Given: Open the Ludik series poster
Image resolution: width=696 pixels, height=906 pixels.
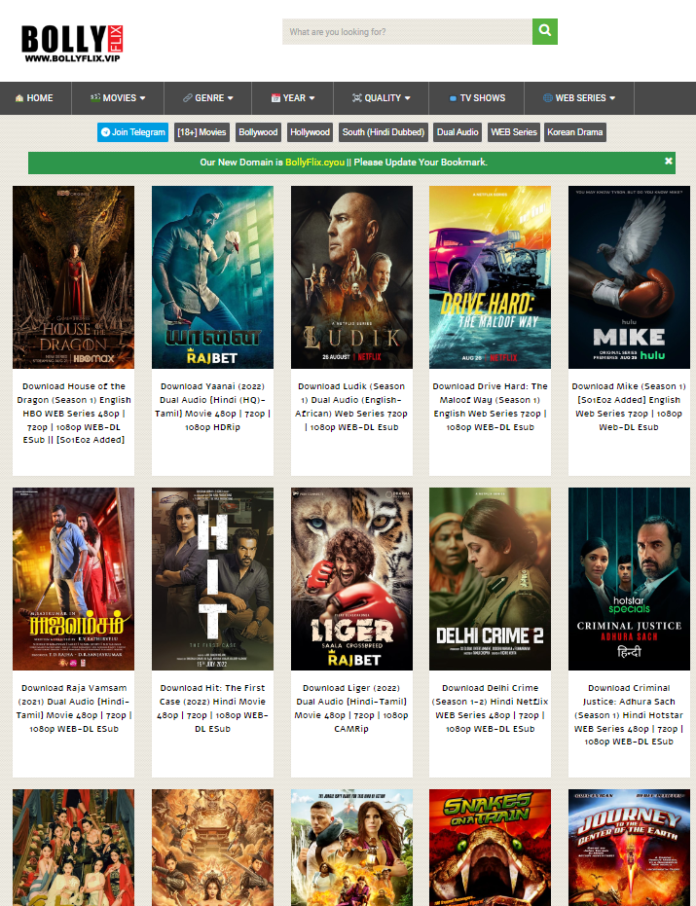Looking at the screenshot, I should [x=352, y=277].
